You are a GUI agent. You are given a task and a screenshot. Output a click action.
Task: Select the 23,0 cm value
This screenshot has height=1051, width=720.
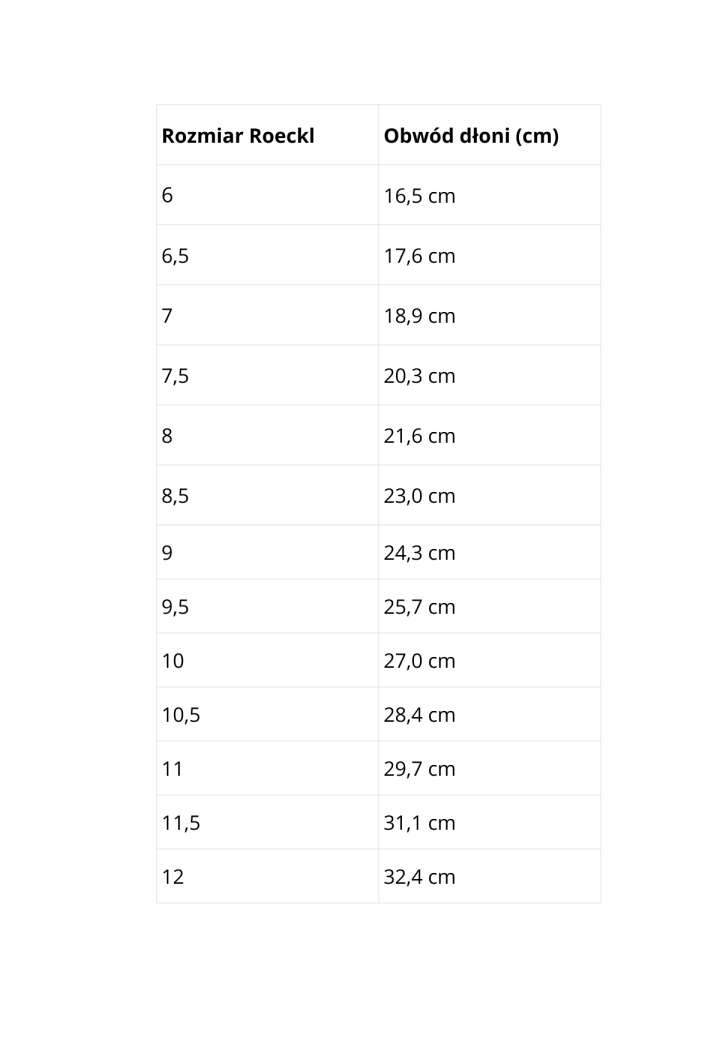(x=419, y=496)
